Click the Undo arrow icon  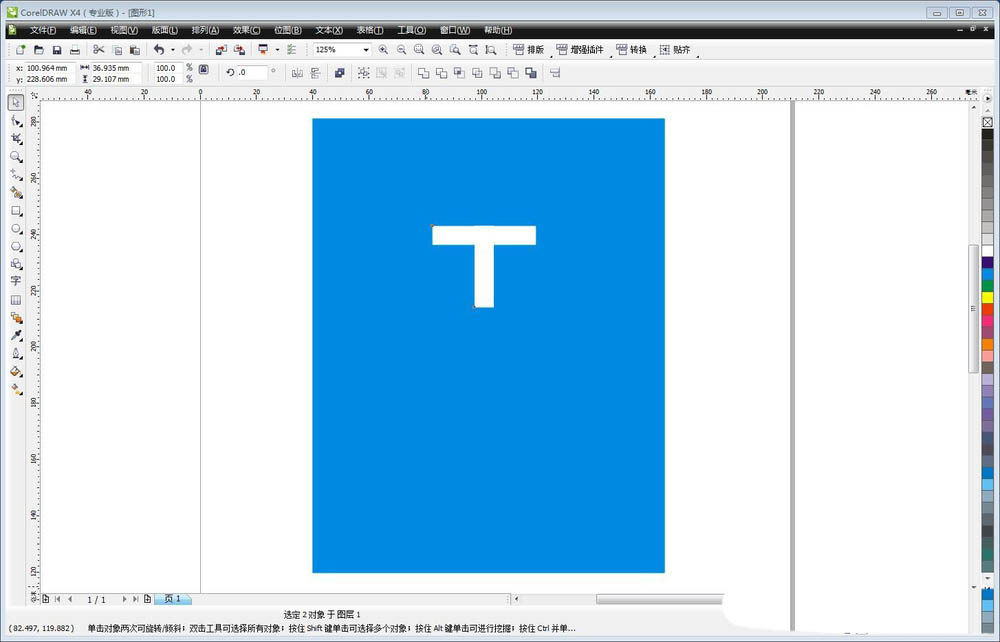tap(158, 49)
